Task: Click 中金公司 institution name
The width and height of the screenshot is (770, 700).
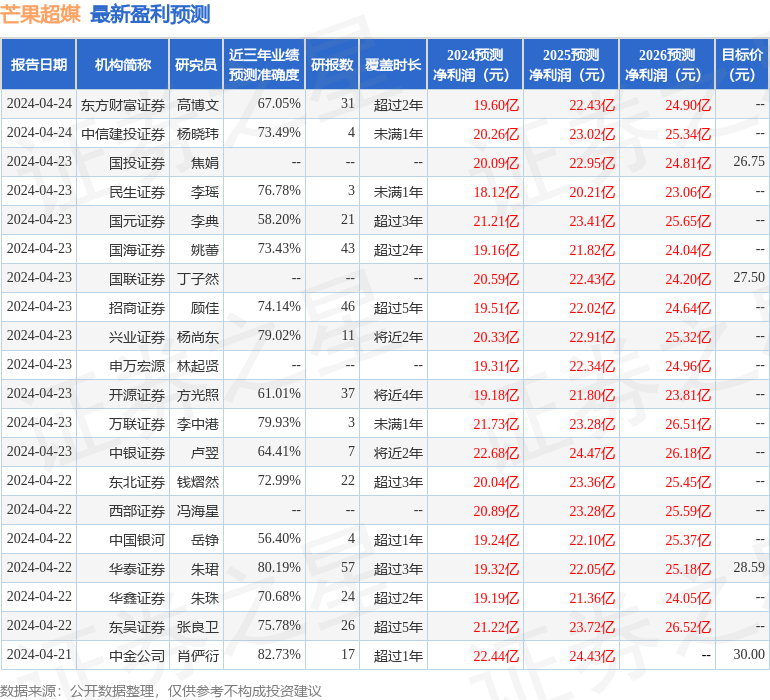Action: click(x=137, y=656)
